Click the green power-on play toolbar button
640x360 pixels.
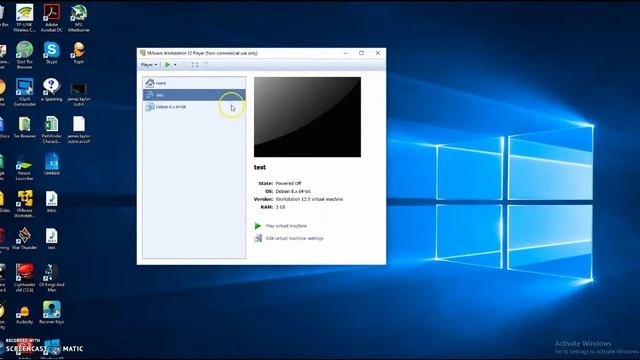tap(168, 64)
